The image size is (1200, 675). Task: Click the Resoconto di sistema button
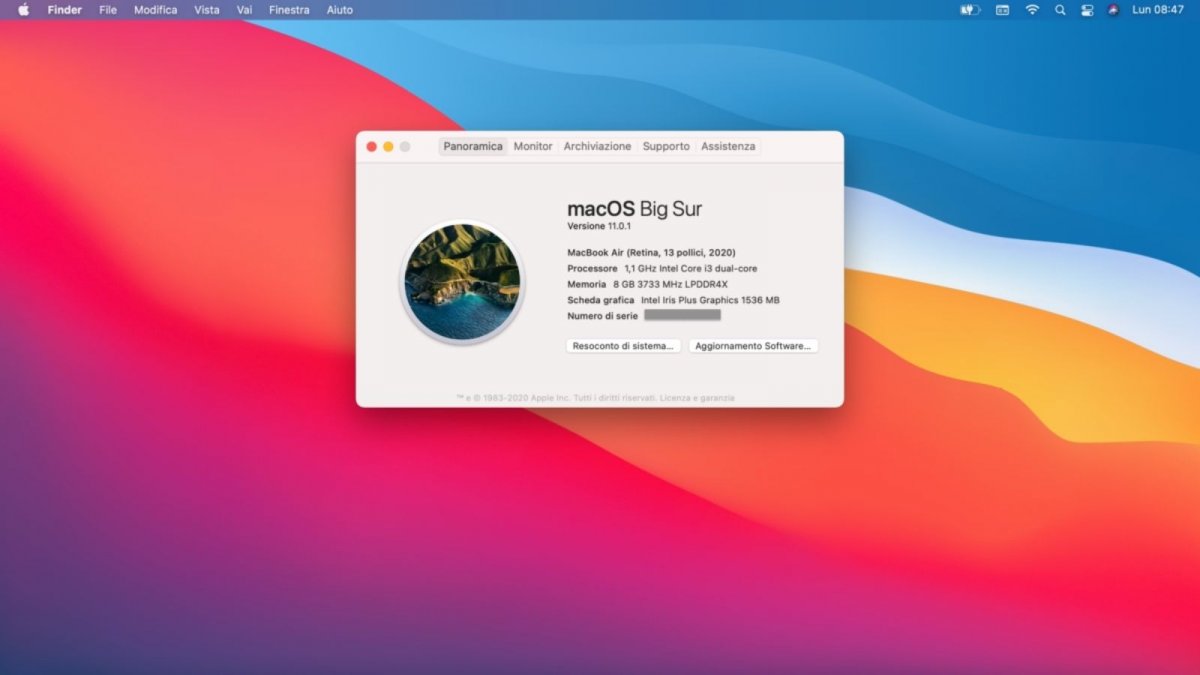622,345
